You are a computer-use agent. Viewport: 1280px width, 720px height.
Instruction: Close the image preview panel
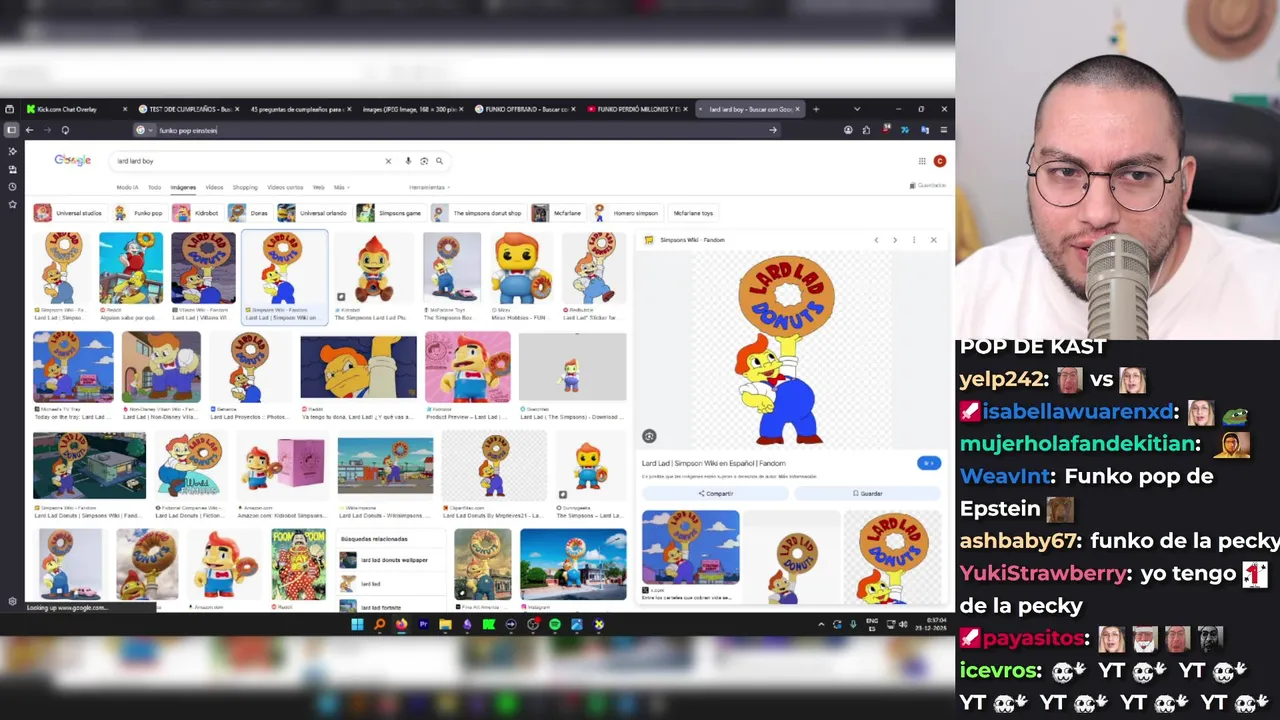[x=934, y=240]
